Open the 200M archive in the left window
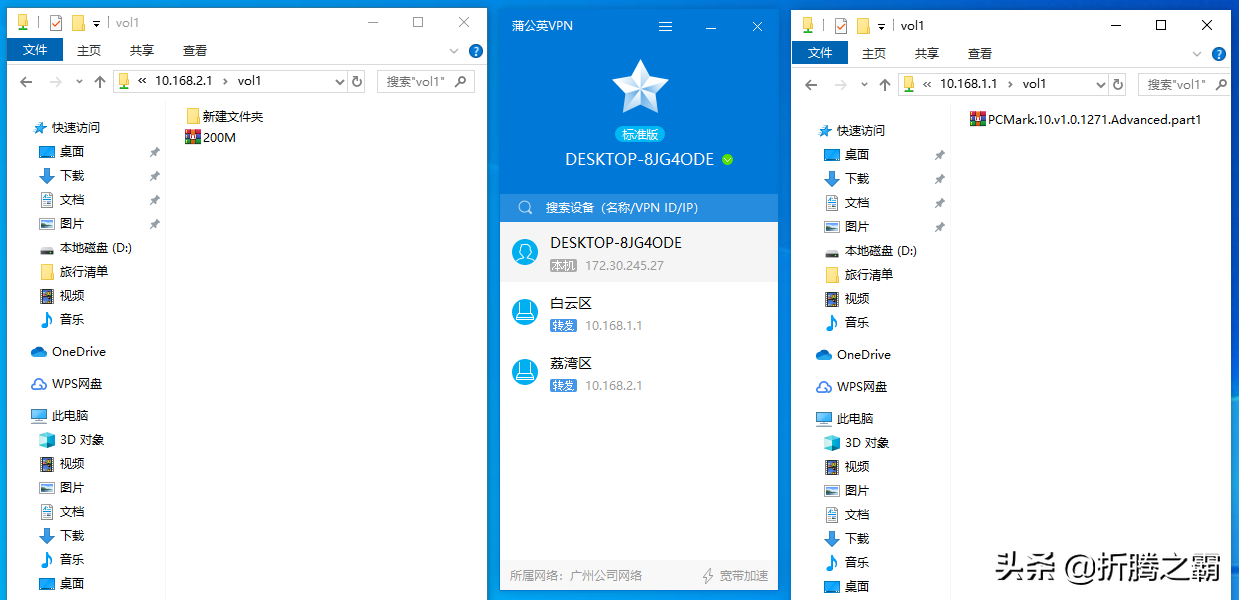The height and width of the screenshot is (600, 1239). 210,137
